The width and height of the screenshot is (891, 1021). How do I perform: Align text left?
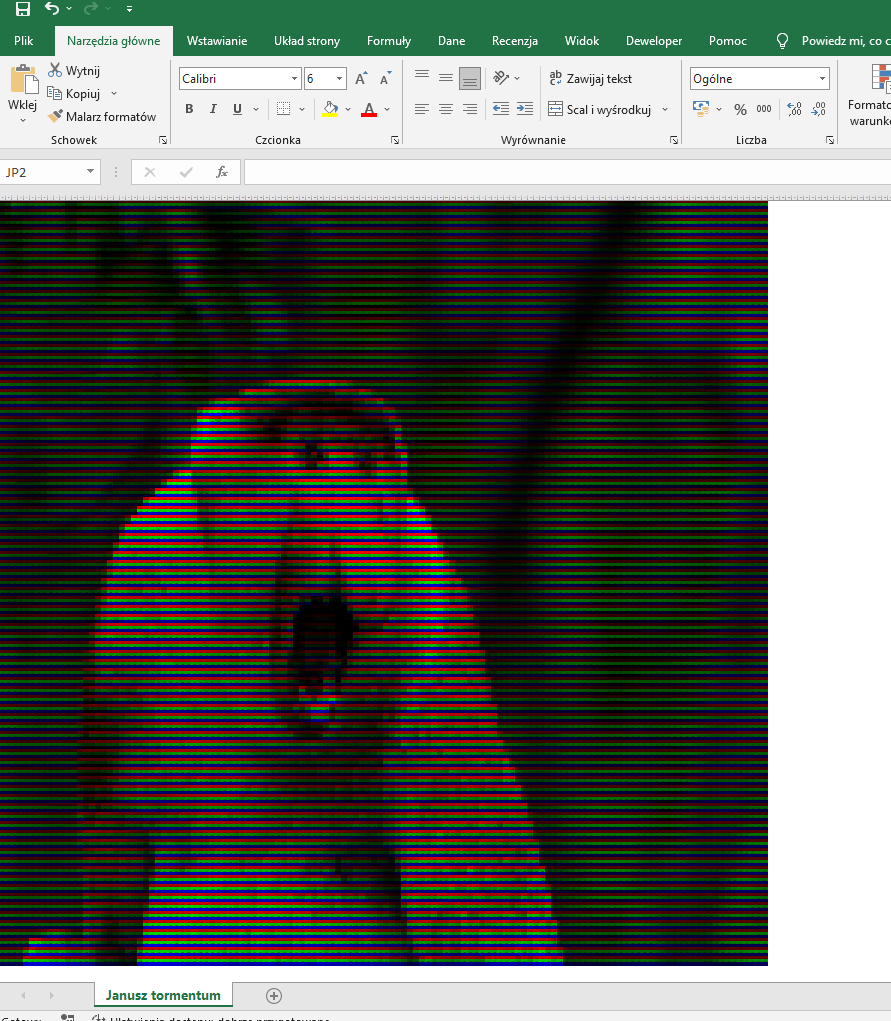(422, 109)
